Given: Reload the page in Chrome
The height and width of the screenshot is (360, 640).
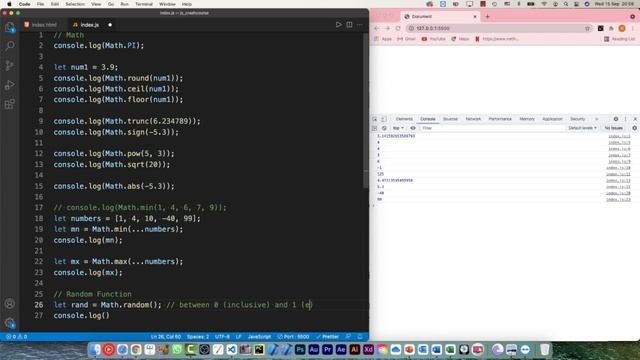Looking at the screenshot, I should (x=398, y=28).
